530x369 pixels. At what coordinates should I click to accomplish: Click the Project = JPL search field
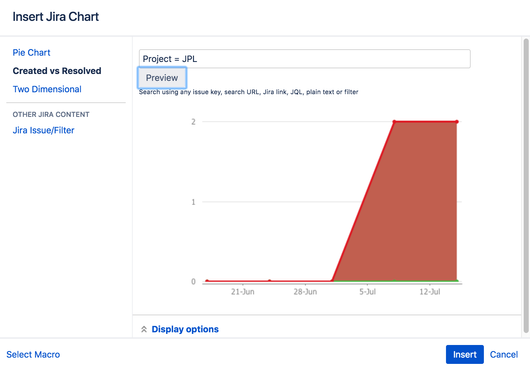(304, 59)
